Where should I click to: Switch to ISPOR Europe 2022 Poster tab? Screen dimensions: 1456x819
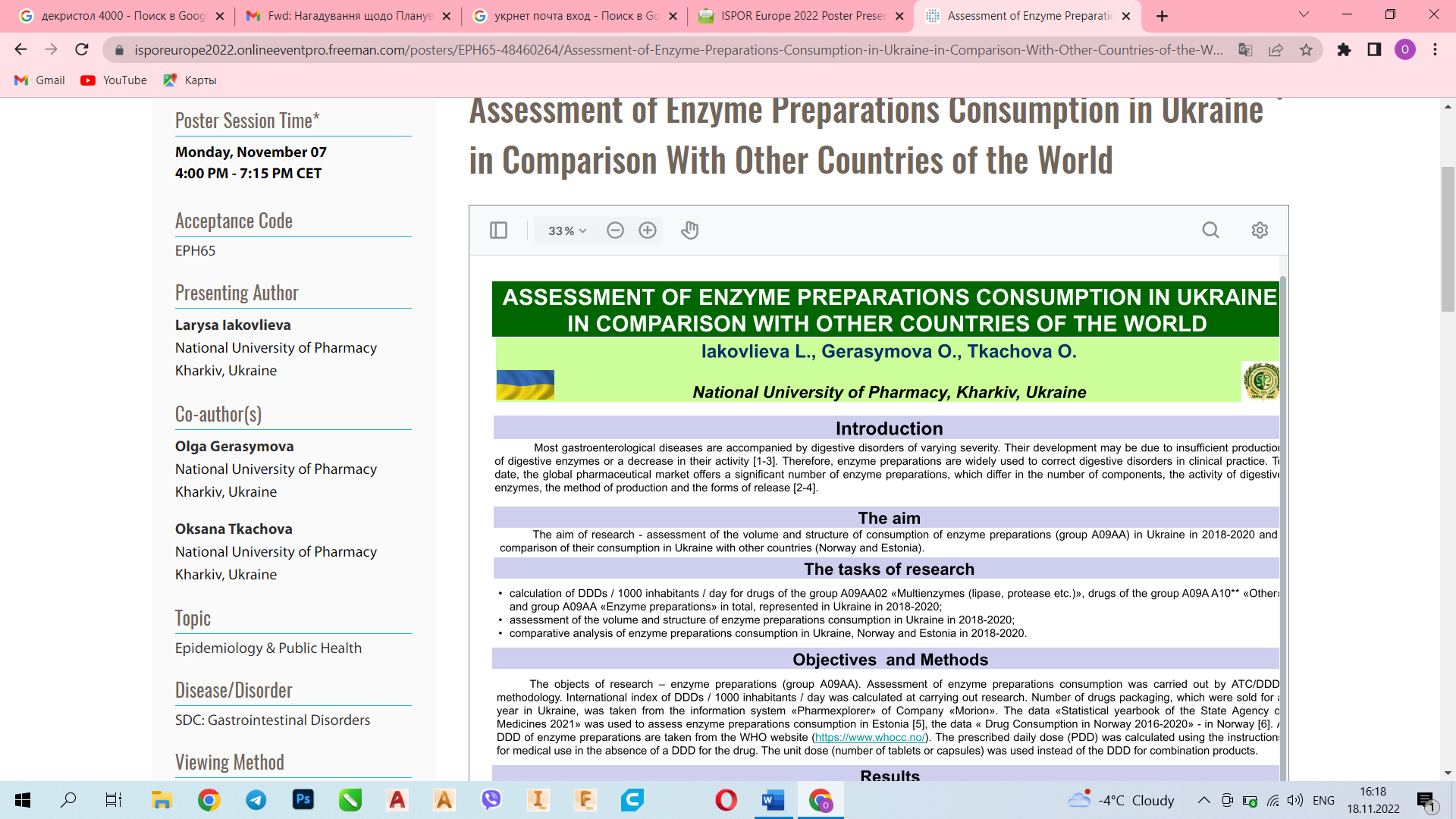click(802, 16)
